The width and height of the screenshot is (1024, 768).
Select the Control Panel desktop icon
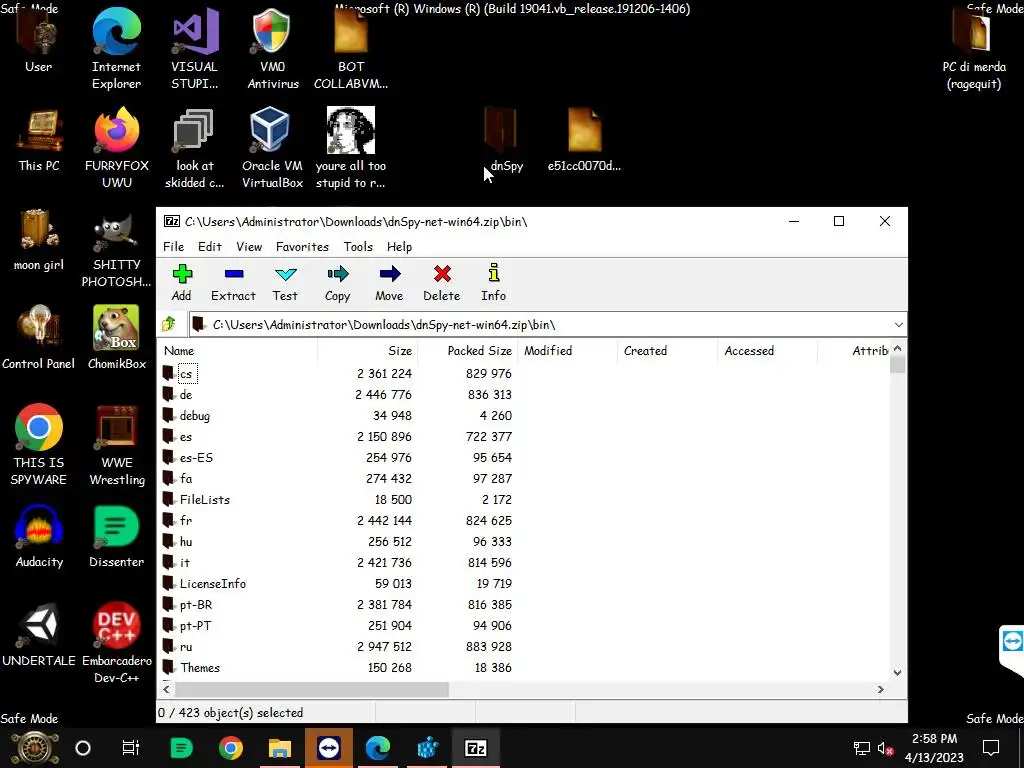[x=39, y=338]
